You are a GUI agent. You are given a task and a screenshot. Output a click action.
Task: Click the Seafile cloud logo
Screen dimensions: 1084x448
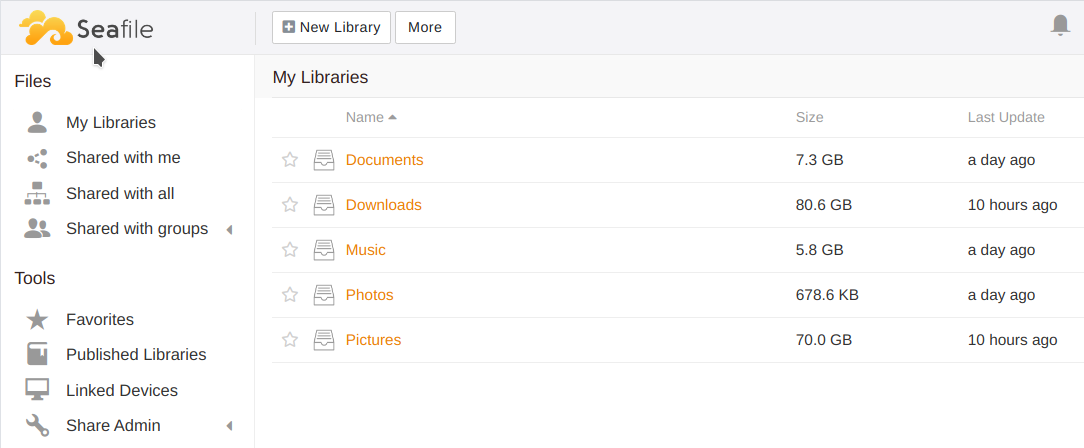click(x=86, y=28)
